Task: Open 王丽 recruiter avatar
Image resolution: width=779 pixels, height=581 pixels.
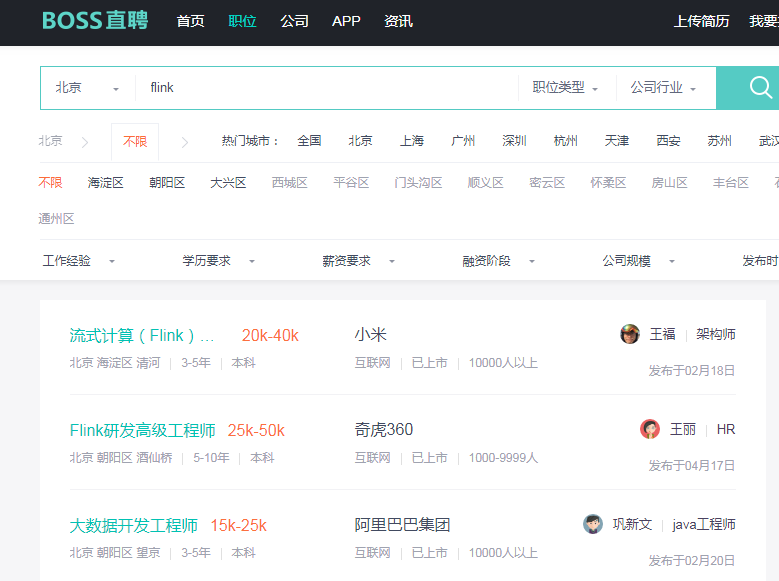Action: (650, 429)
